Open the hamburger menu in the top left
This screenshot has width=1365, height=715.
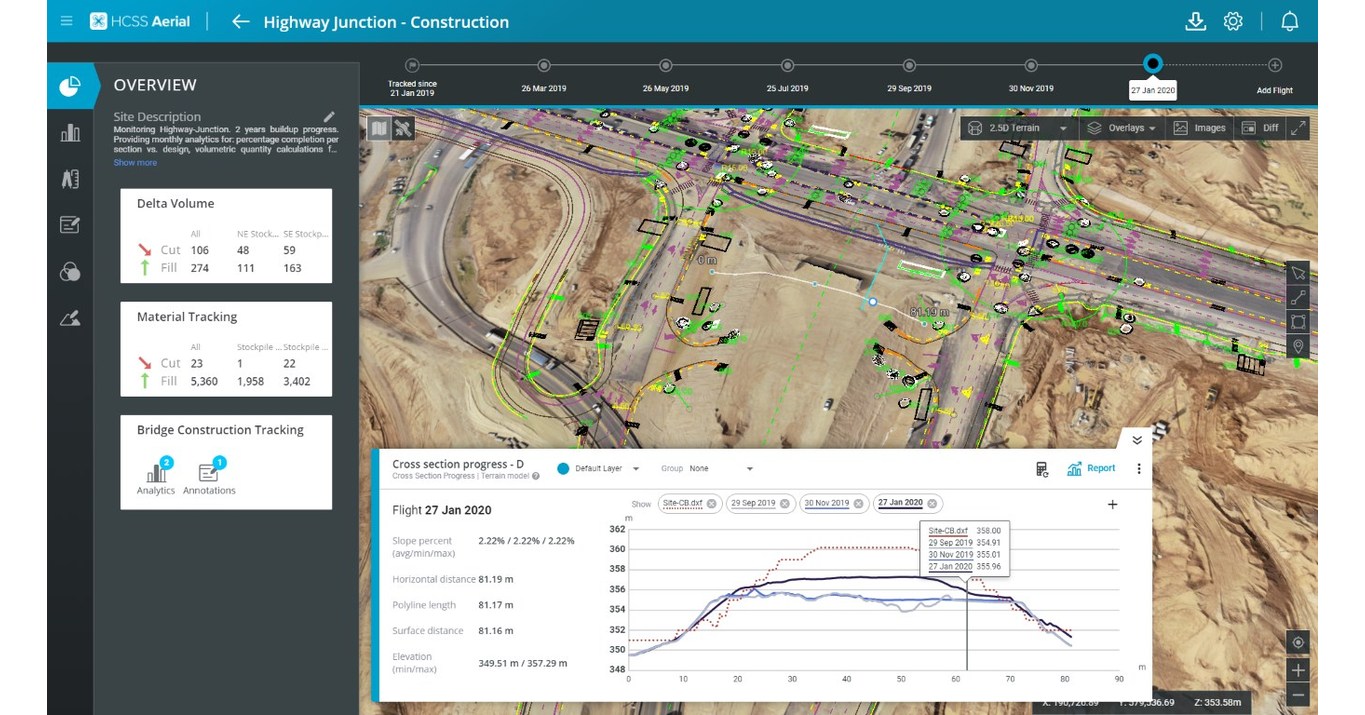(x=66, y=20)
